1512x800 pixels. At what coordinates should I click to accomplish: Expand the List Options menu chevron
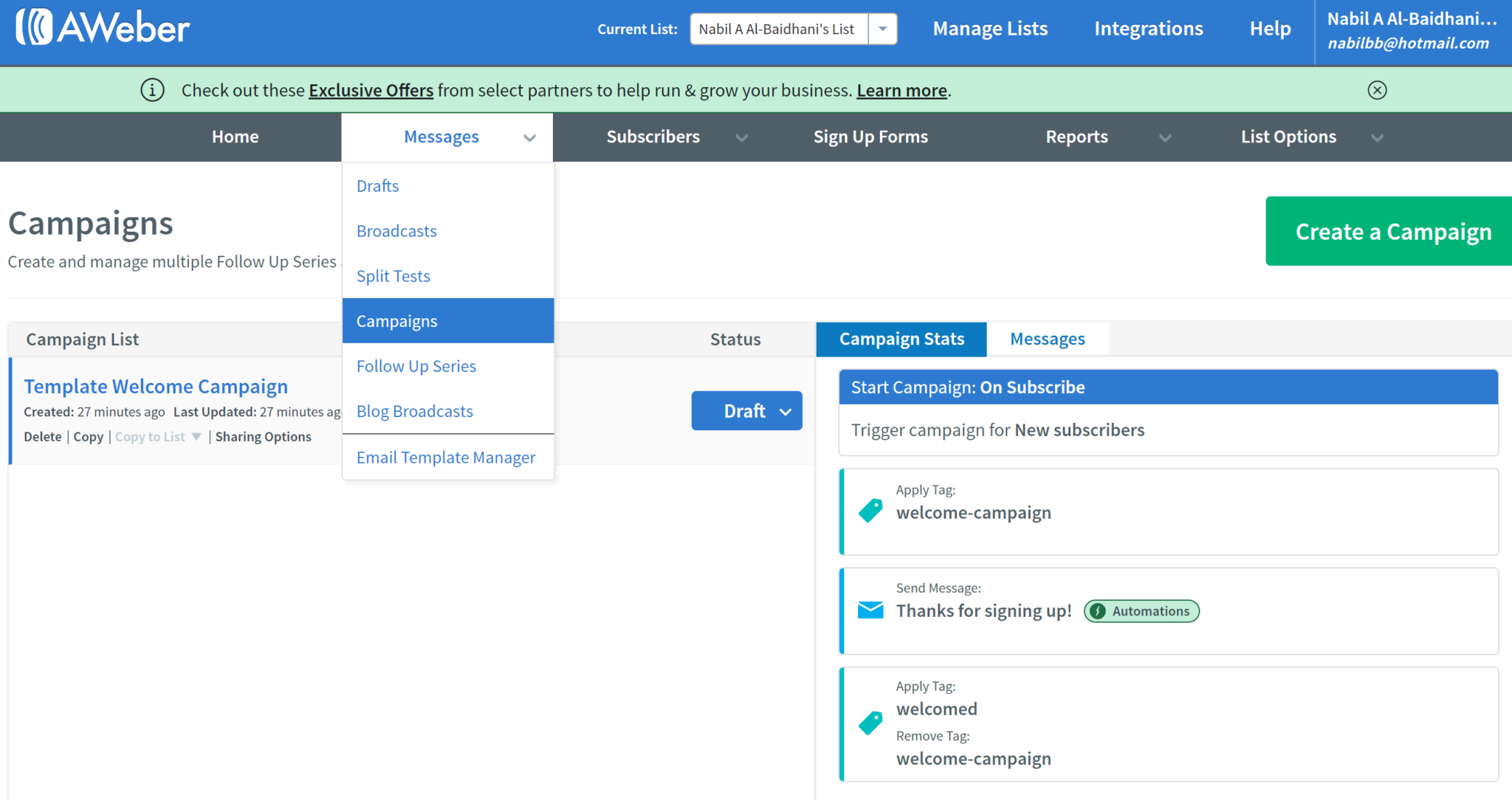pos(1377,138)
